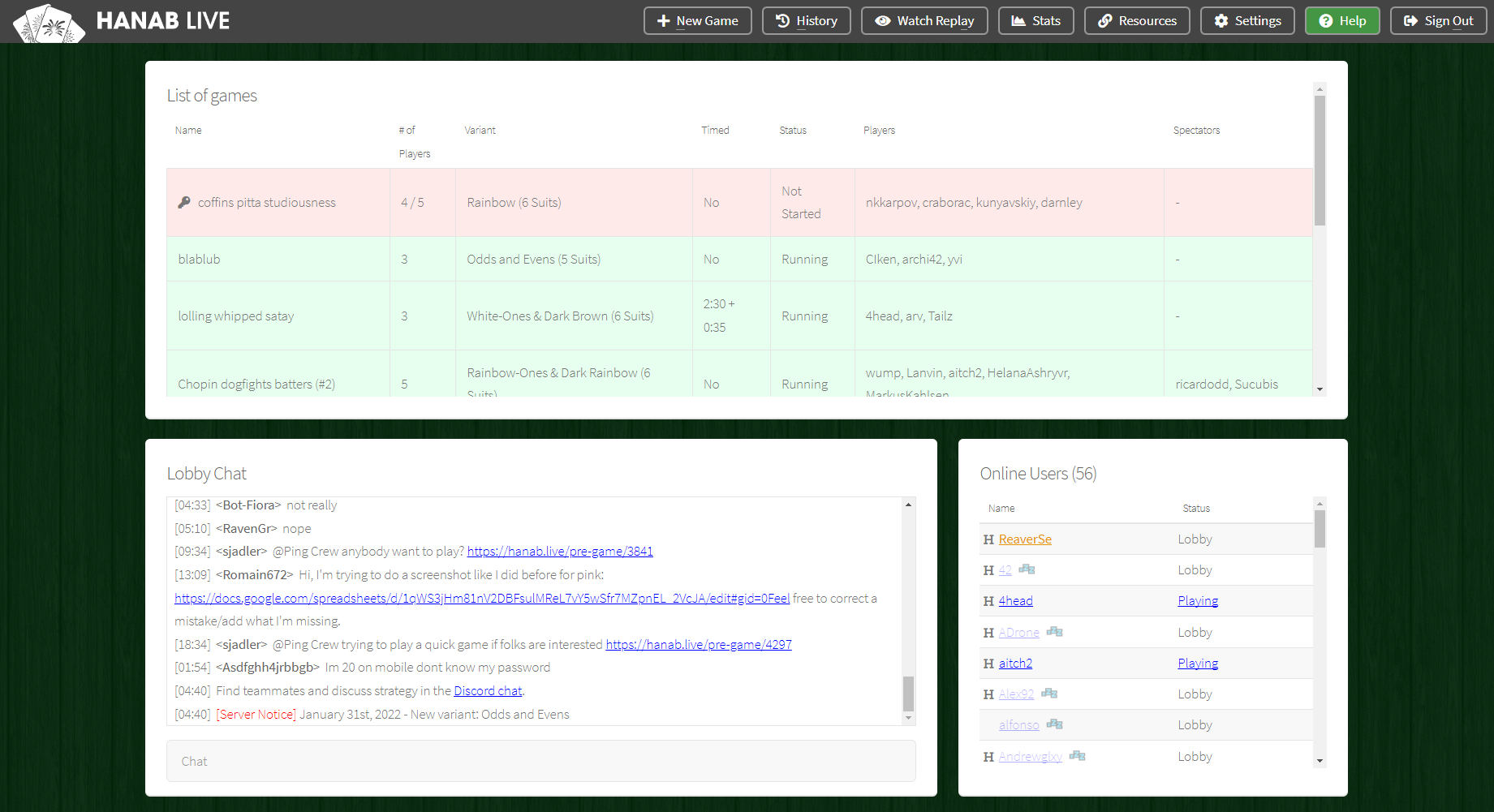Click the Server Notice message in chat

[x=372, y=715]
